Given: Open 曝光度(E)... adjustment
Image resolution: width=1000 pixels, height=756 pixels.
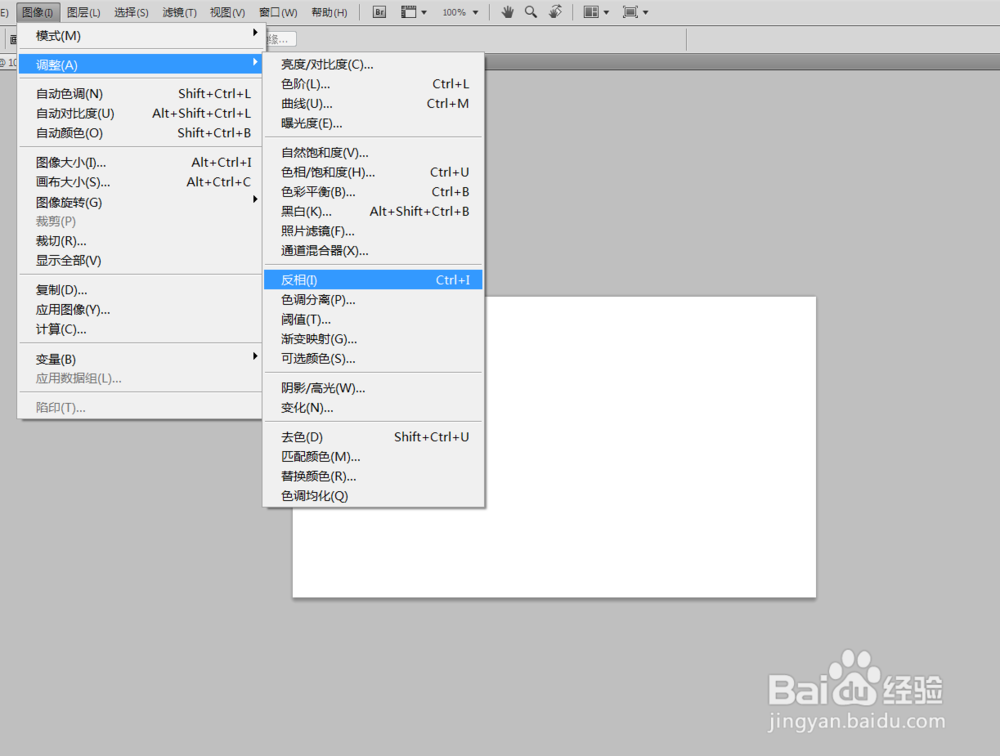Looking at the screenshot, I should tap(373, 124).
